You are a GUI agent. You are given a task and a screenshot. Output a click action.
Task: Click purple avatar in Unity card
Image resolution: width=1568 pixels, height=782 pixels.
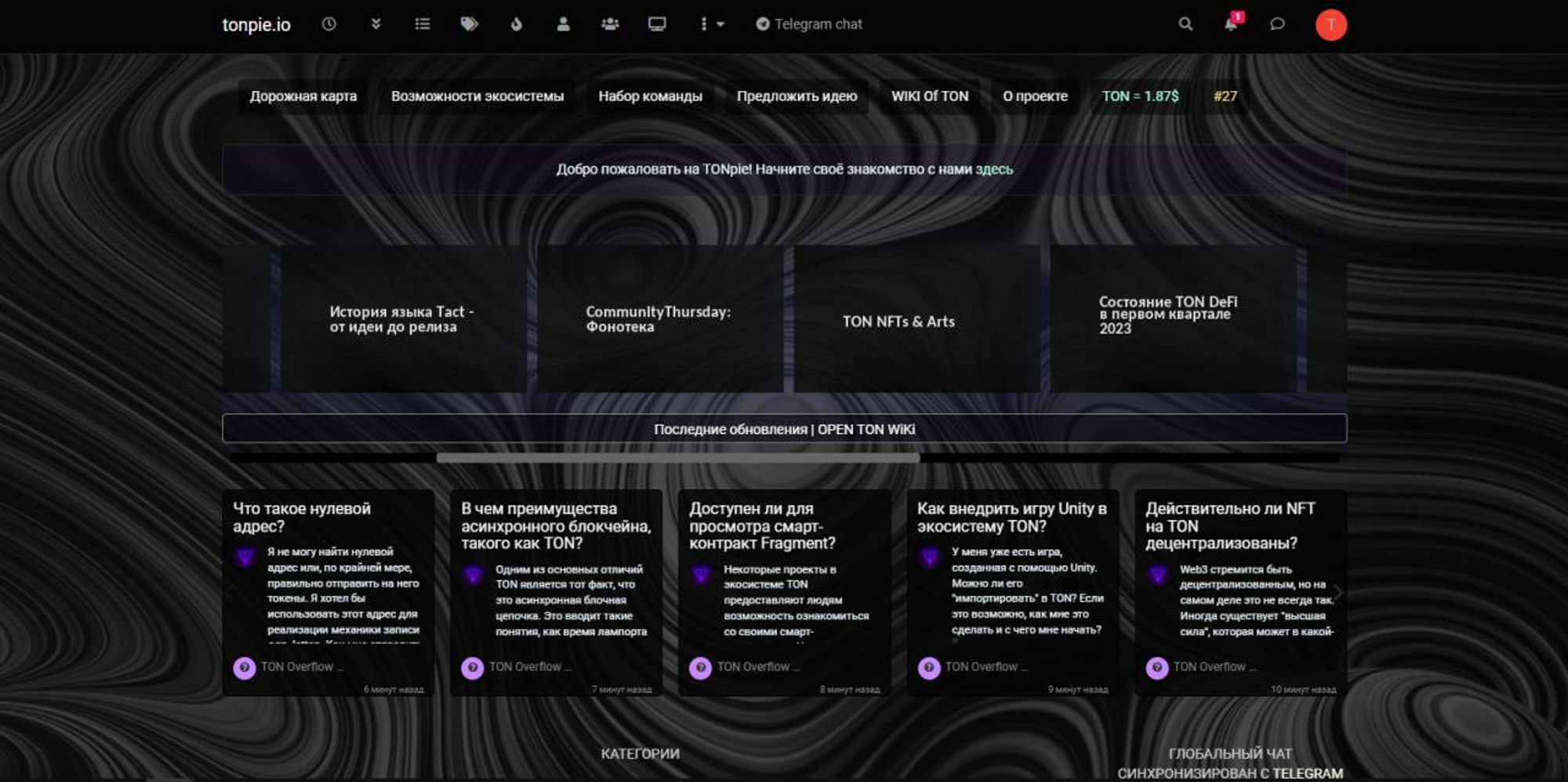(x=929, y=558)
